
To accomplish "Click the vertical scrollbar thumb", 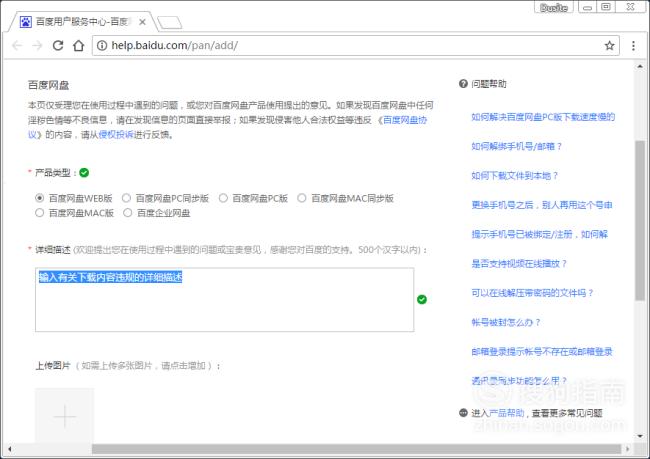I will pos(640,220).
